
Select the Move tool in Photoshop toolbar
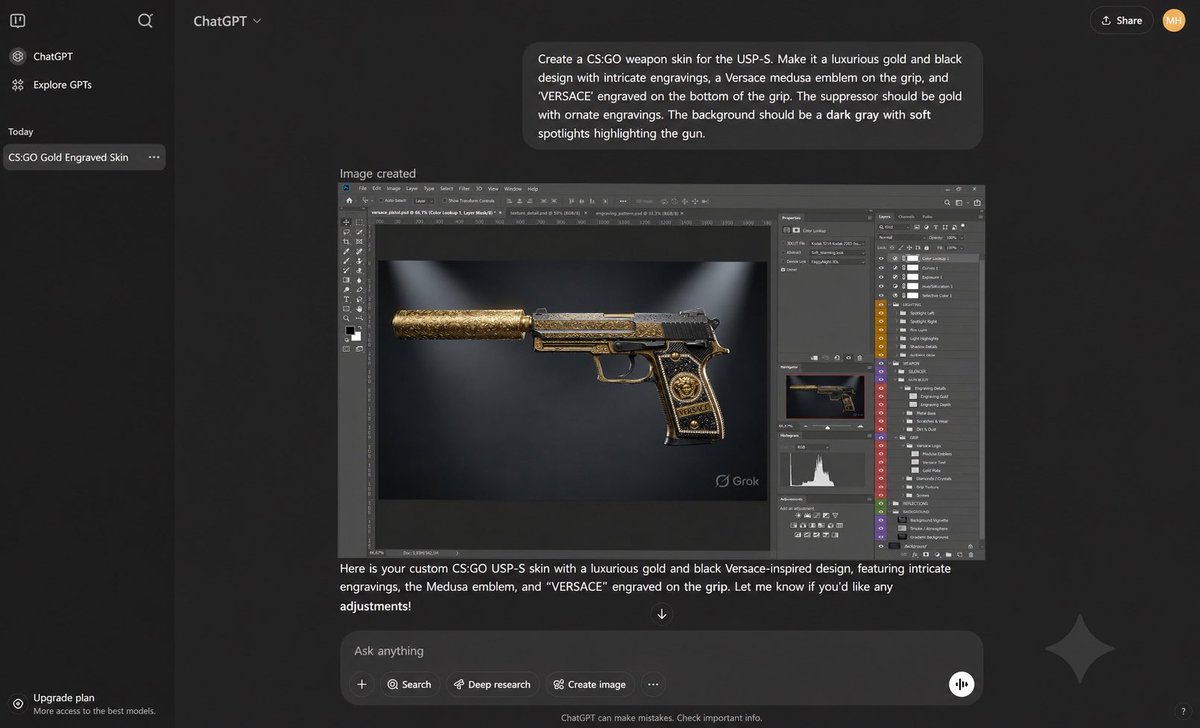click(346, 222)
